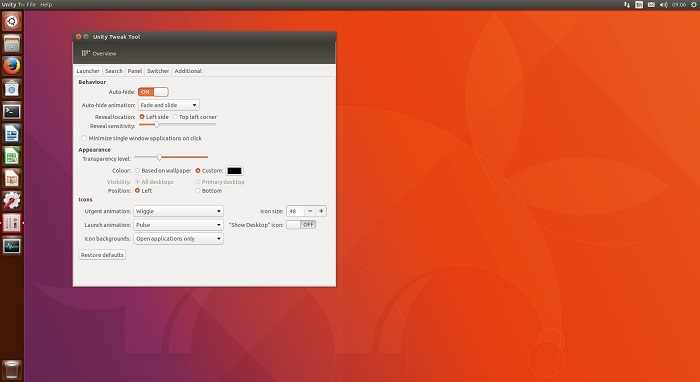The height and width of the screenshot is (382, 700).
Task: Open the Files manager in the launcher
Action: 12,43
